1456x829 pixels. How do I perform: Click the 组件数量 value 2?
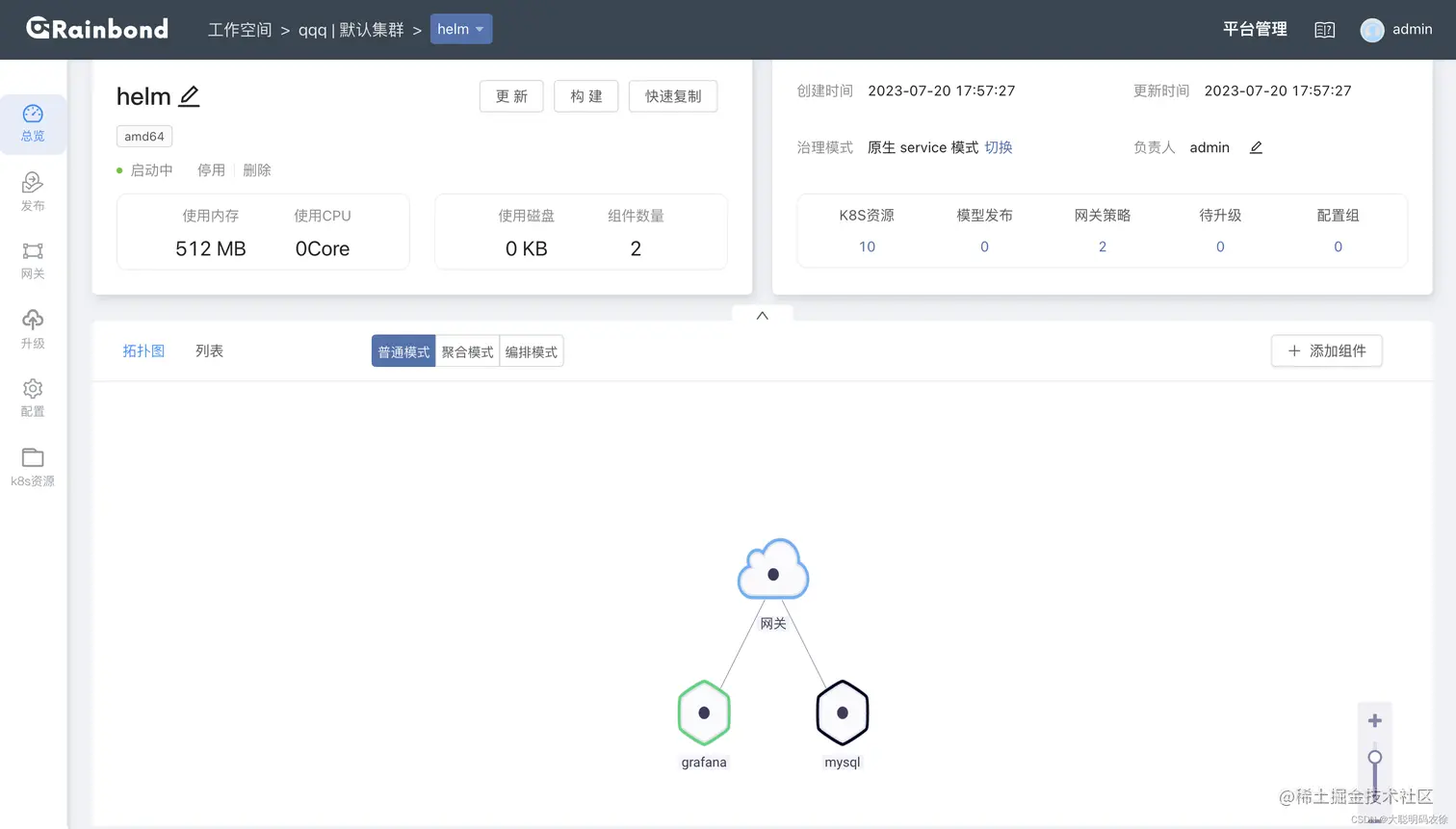point(636,248)
